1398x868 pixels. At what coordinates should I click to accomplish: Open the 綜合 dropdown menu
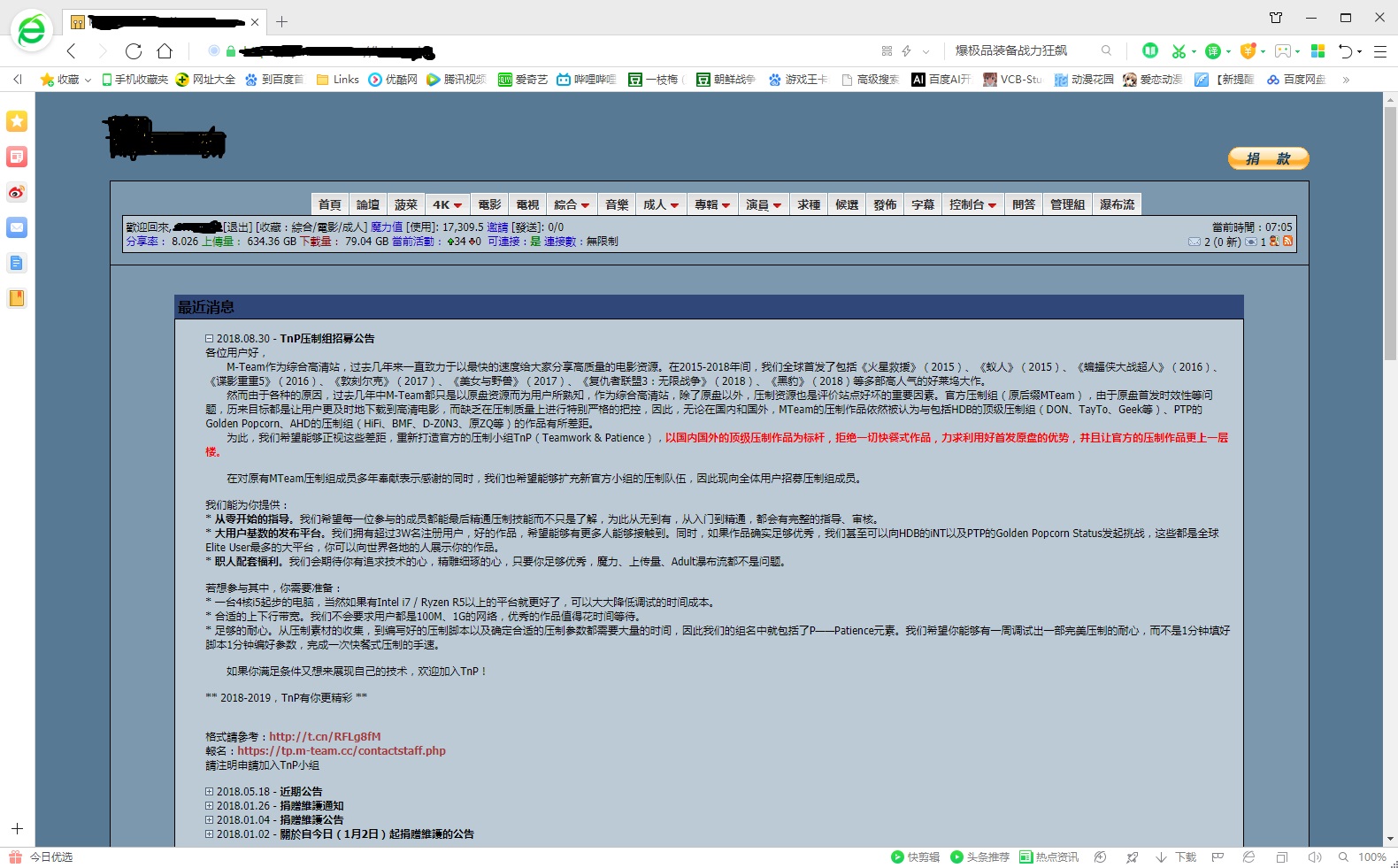pos(572,204)
